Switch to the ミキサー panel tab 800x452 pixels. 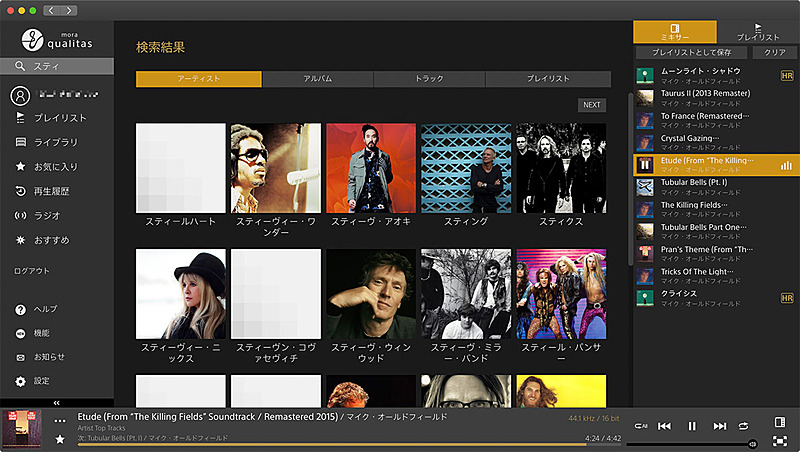pos(674,32)
